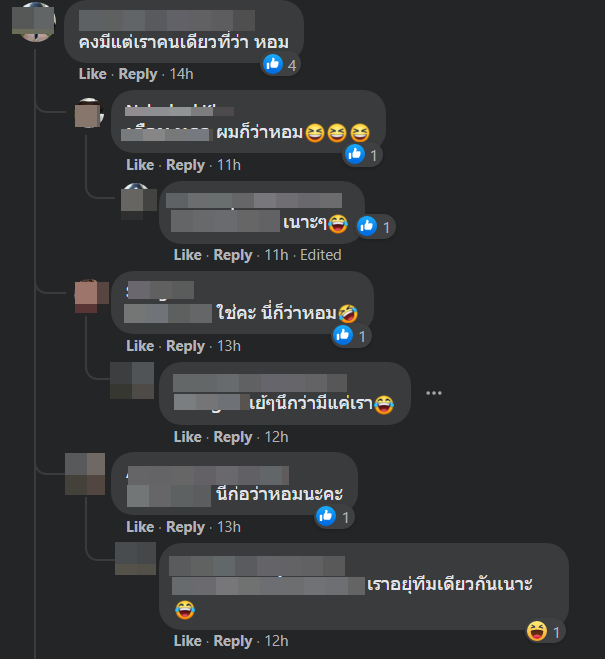Reply to the 'ผมก็ว่าหอม' comment

point(185,165)
